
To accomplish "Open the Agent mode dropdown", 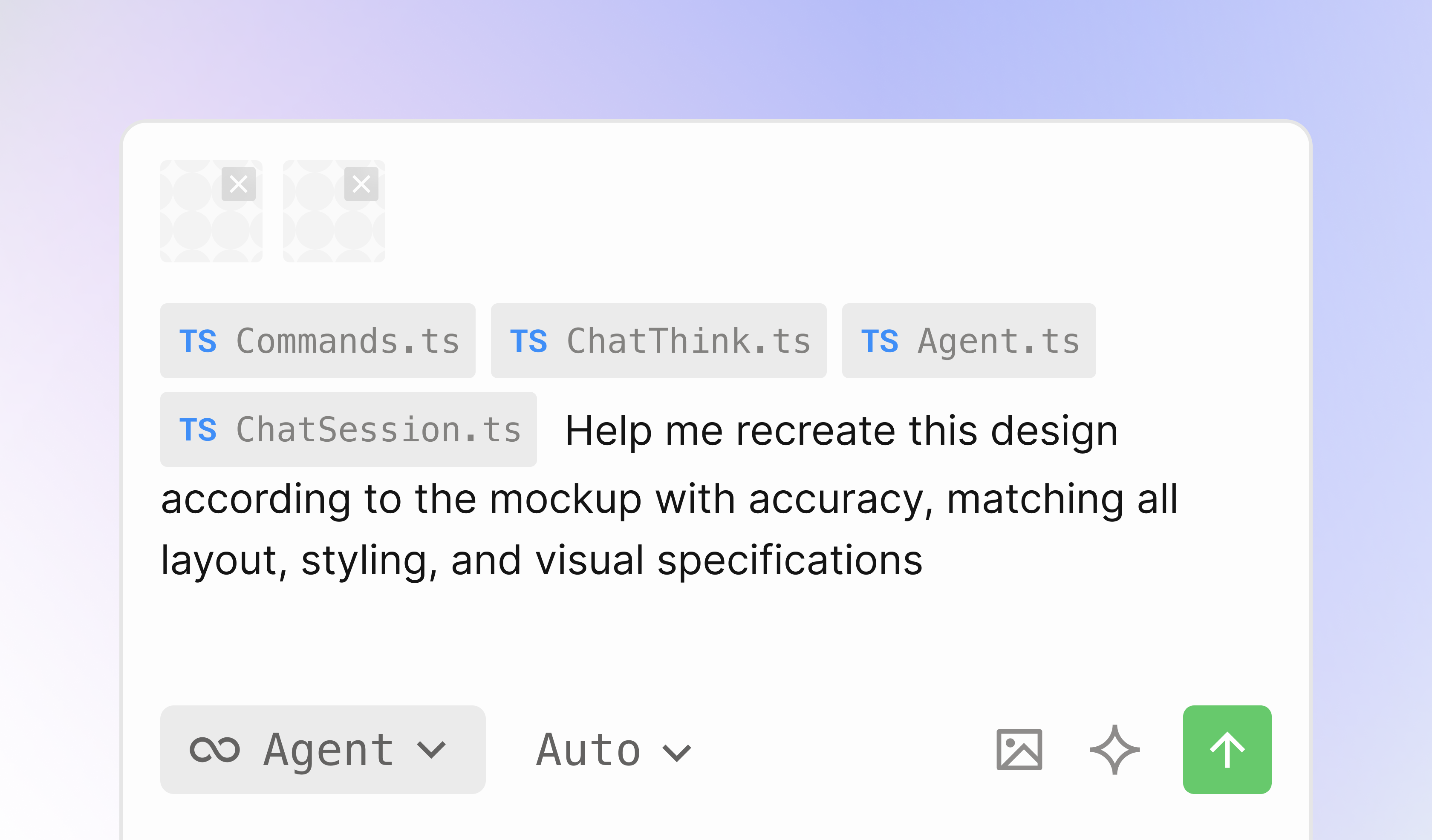I will click(323, 750).
